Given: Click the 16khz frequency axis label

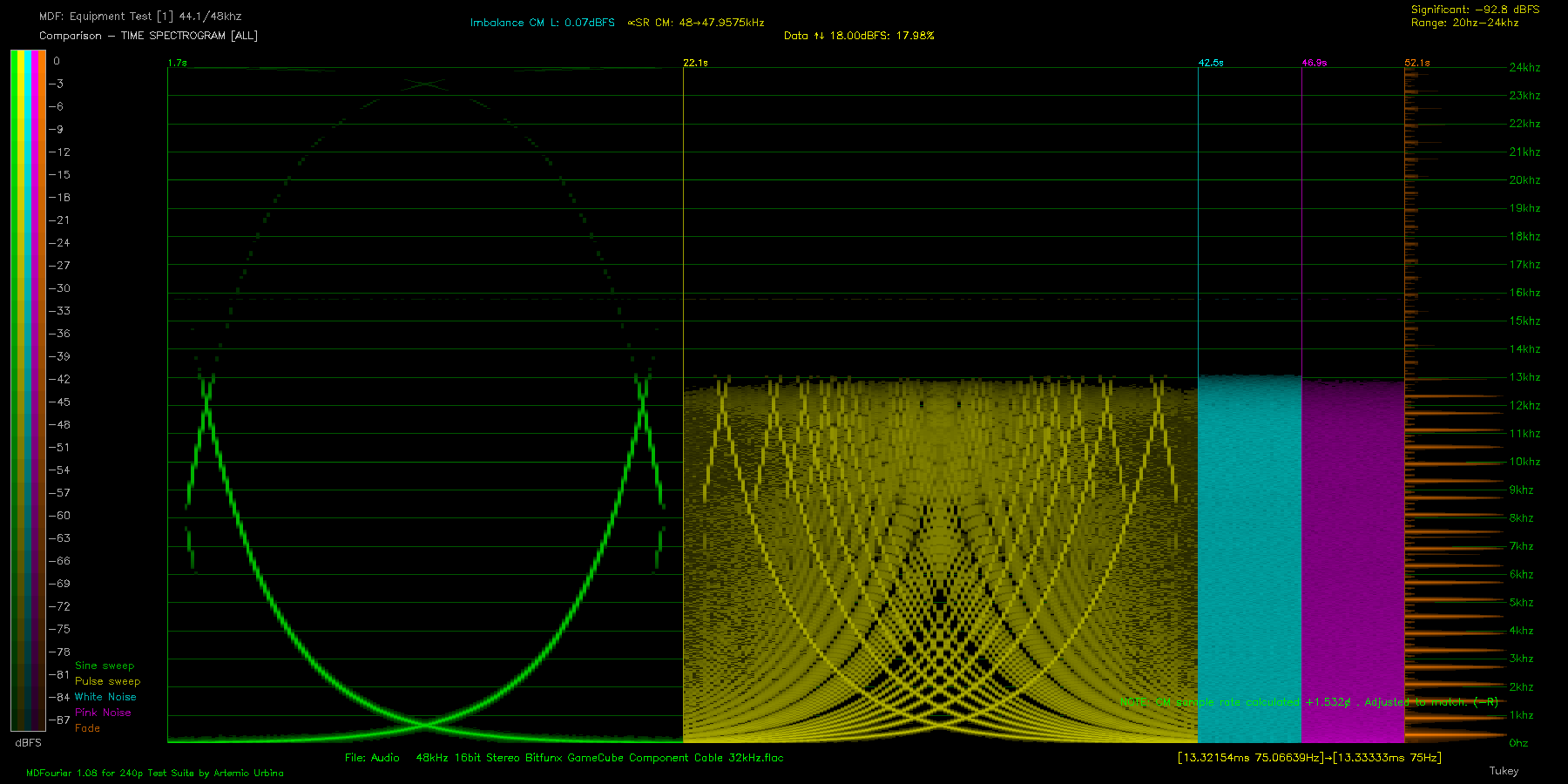Looking at the screenshot, I should tap(1524, 293).
